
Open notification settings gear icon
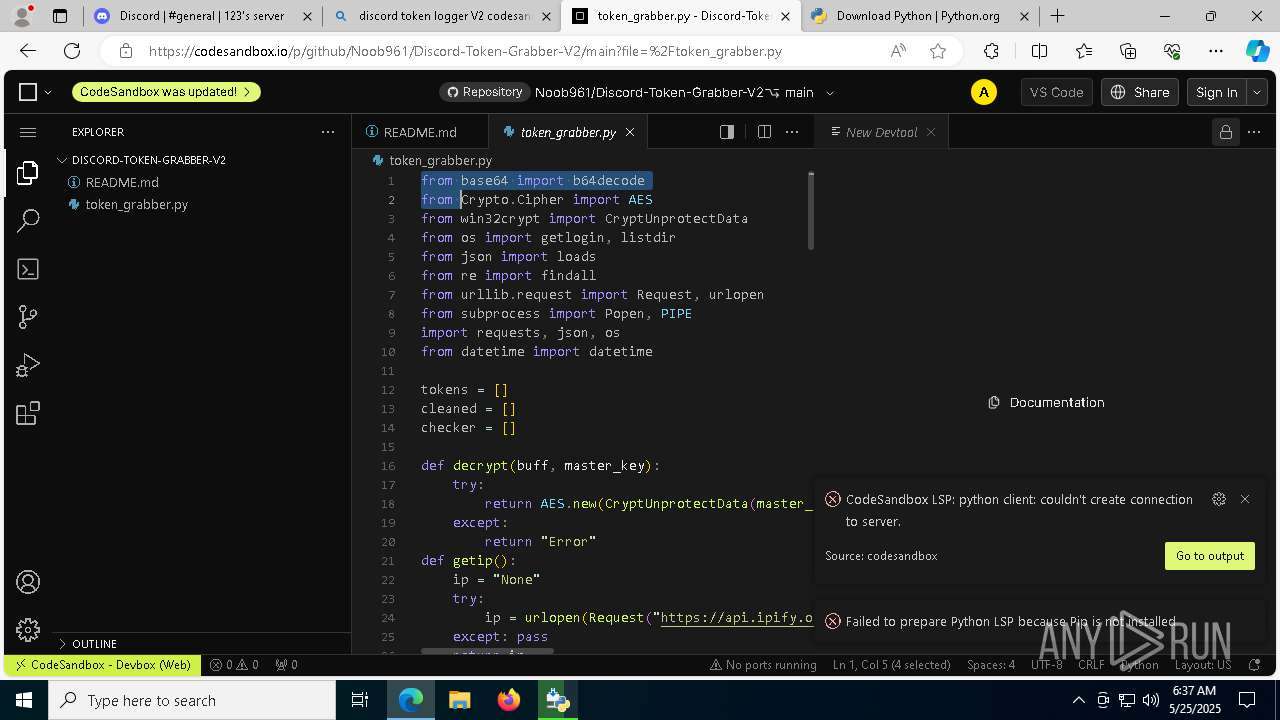tap(1219, 499)
